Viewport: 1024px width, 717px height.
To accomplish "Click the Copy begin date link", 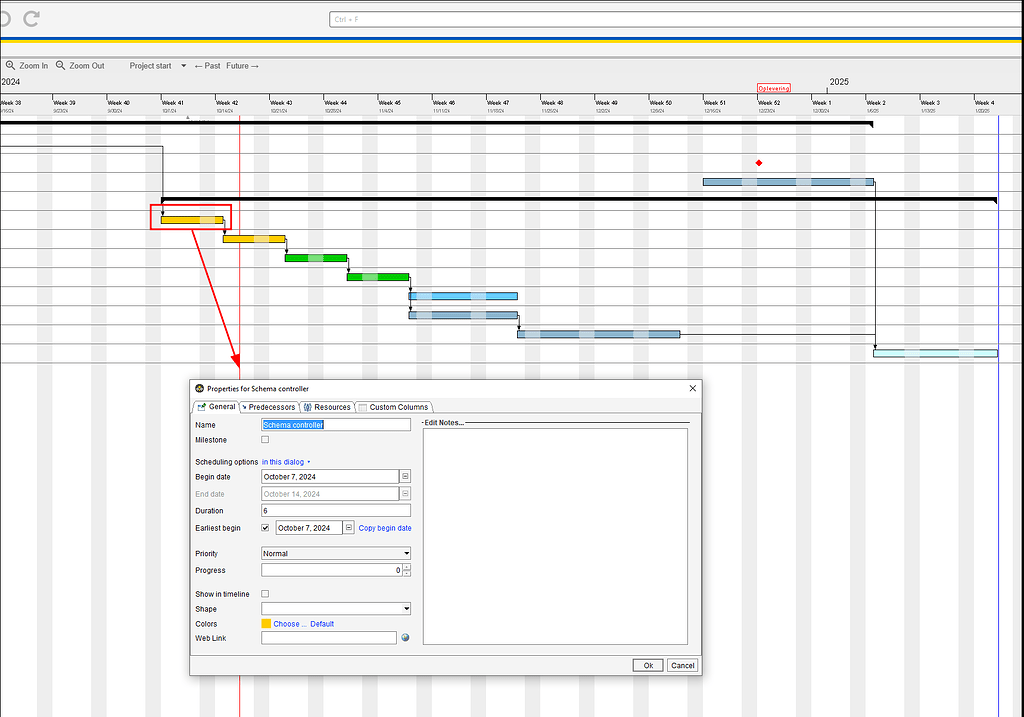I will (x=384, y=527).
